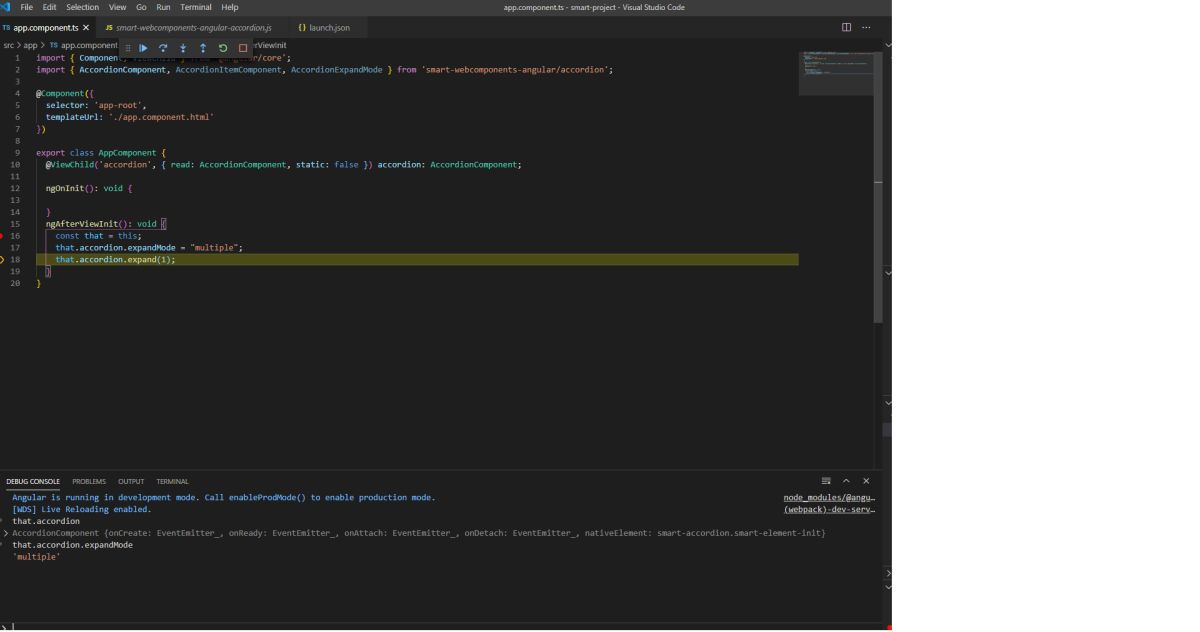Switch to smart-webcomponents-angular-accordion.js tab
The width and height of the screenshot is (1200, 632).
194,27
